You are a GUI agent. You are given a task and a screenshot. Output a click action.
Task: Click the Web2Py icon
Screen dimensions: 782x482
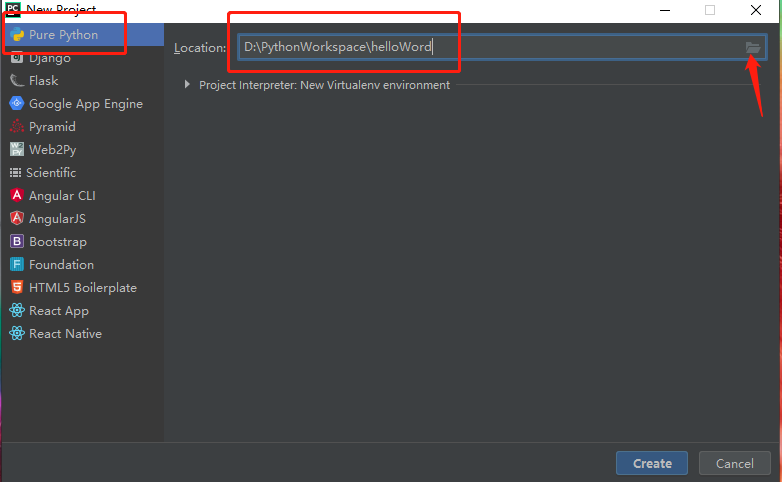(17, 149)
